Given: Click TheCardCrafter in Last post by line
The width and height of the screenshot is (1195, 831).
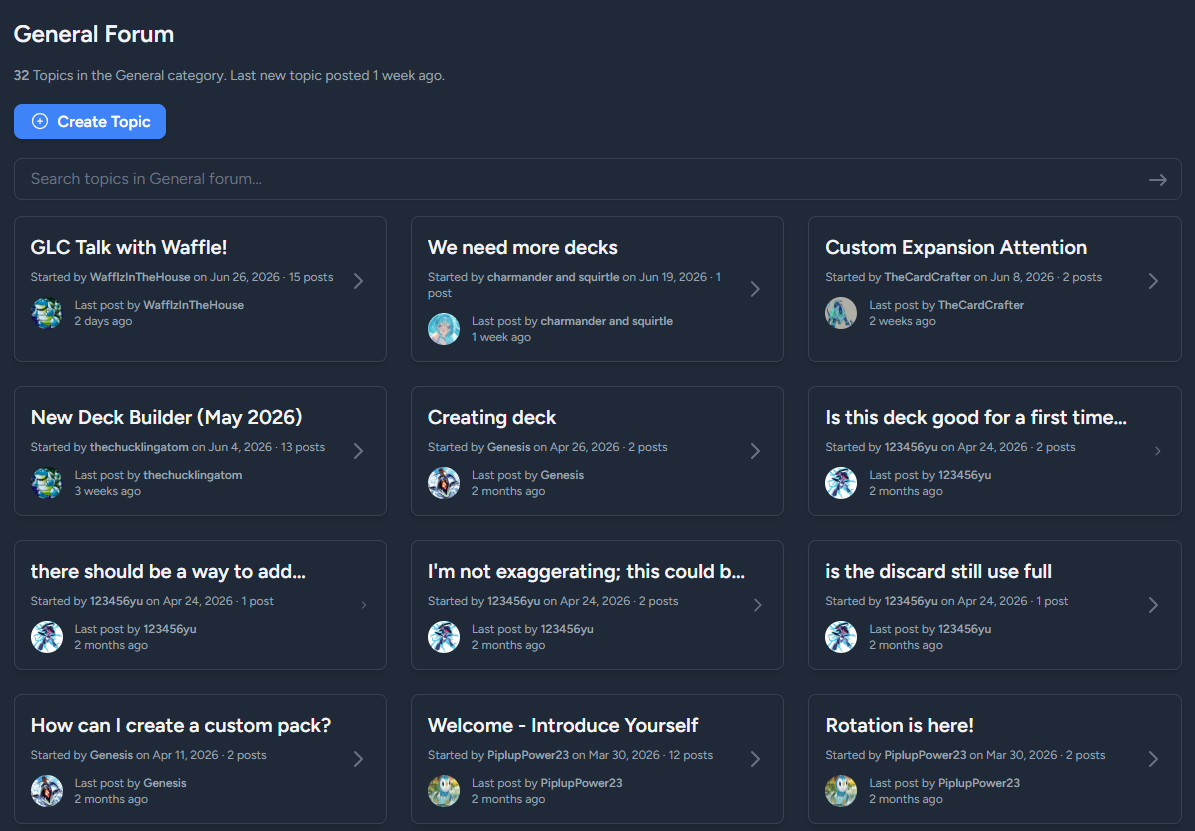Looking at the screenshot, I should tap(981, 305).
